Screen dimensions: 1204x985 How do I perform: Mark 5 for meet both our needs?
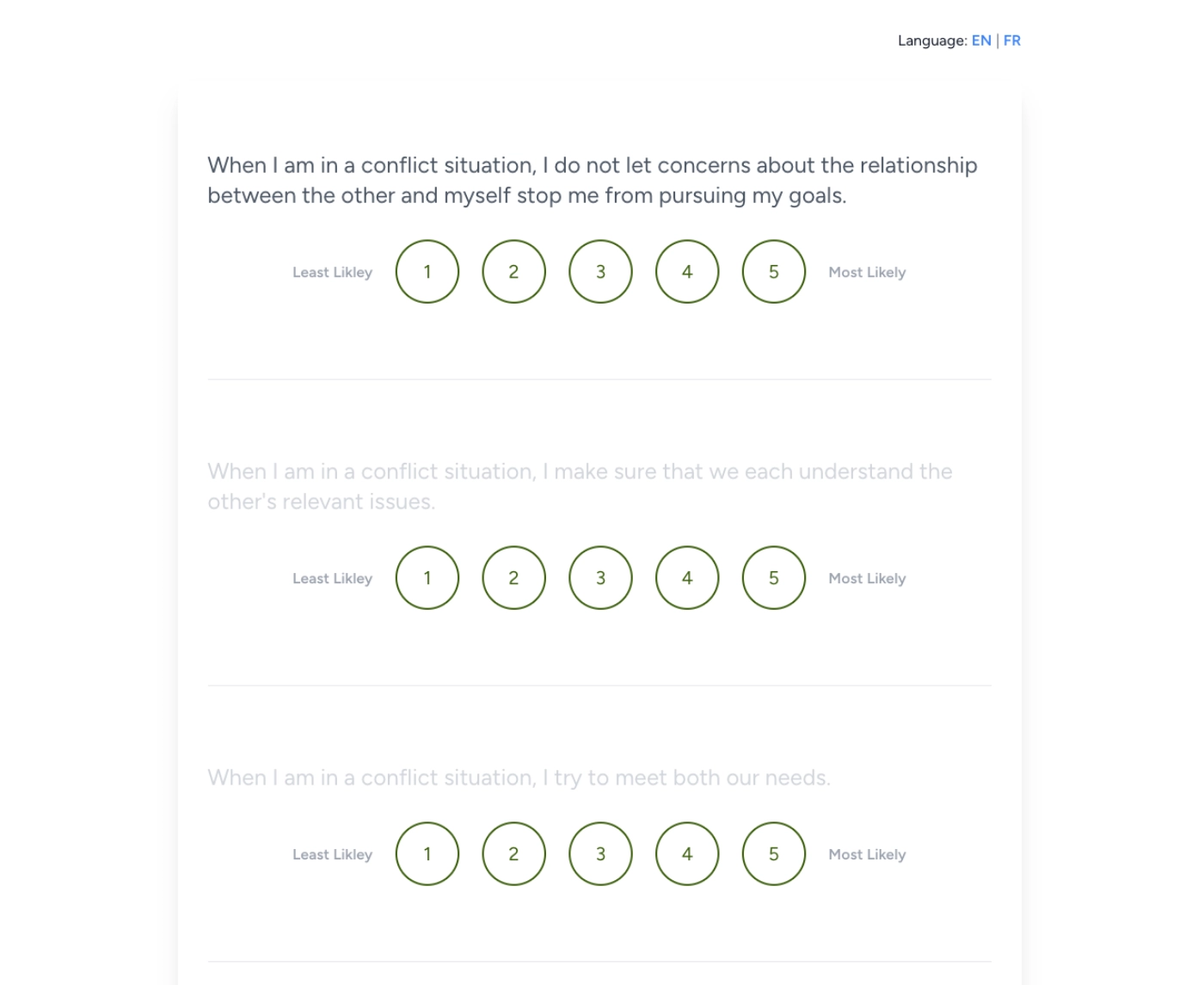774,854
